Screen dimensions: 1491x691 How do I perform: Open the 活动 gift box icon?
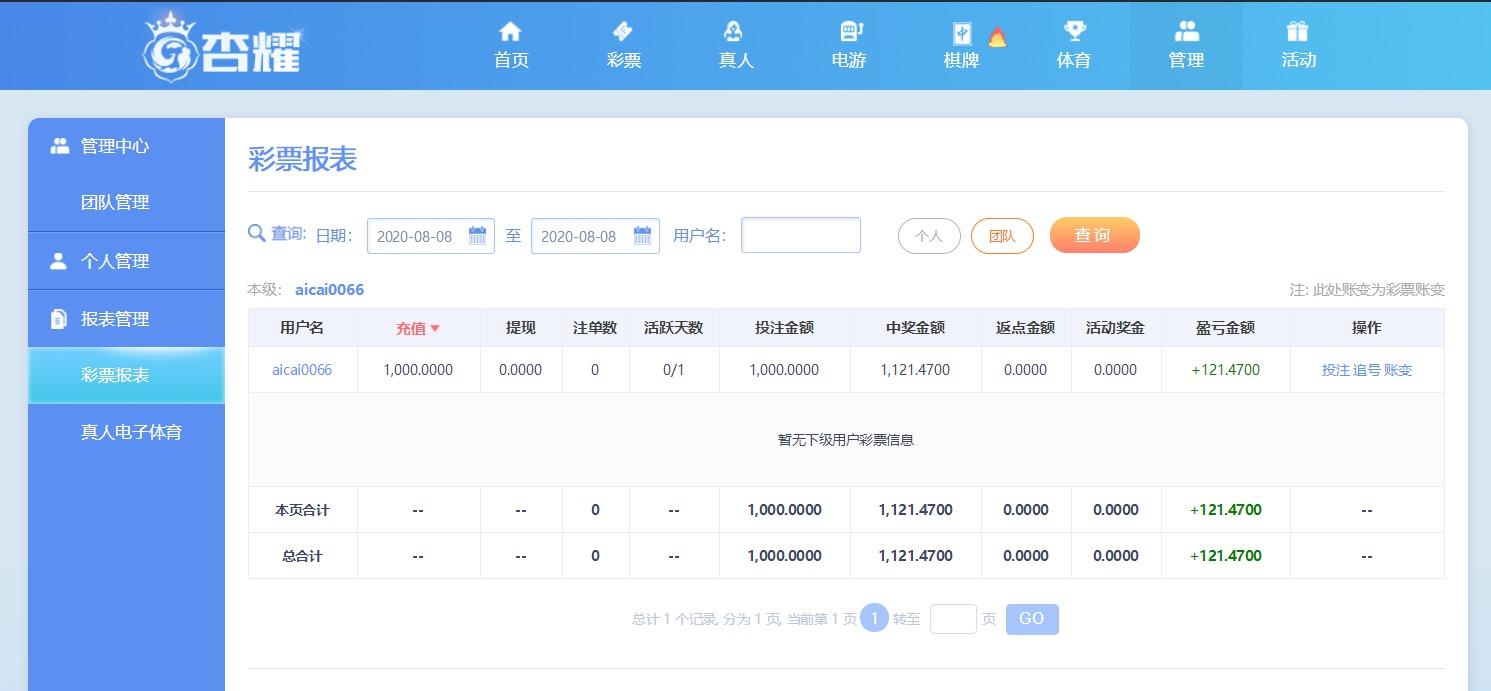point(1298,32)
